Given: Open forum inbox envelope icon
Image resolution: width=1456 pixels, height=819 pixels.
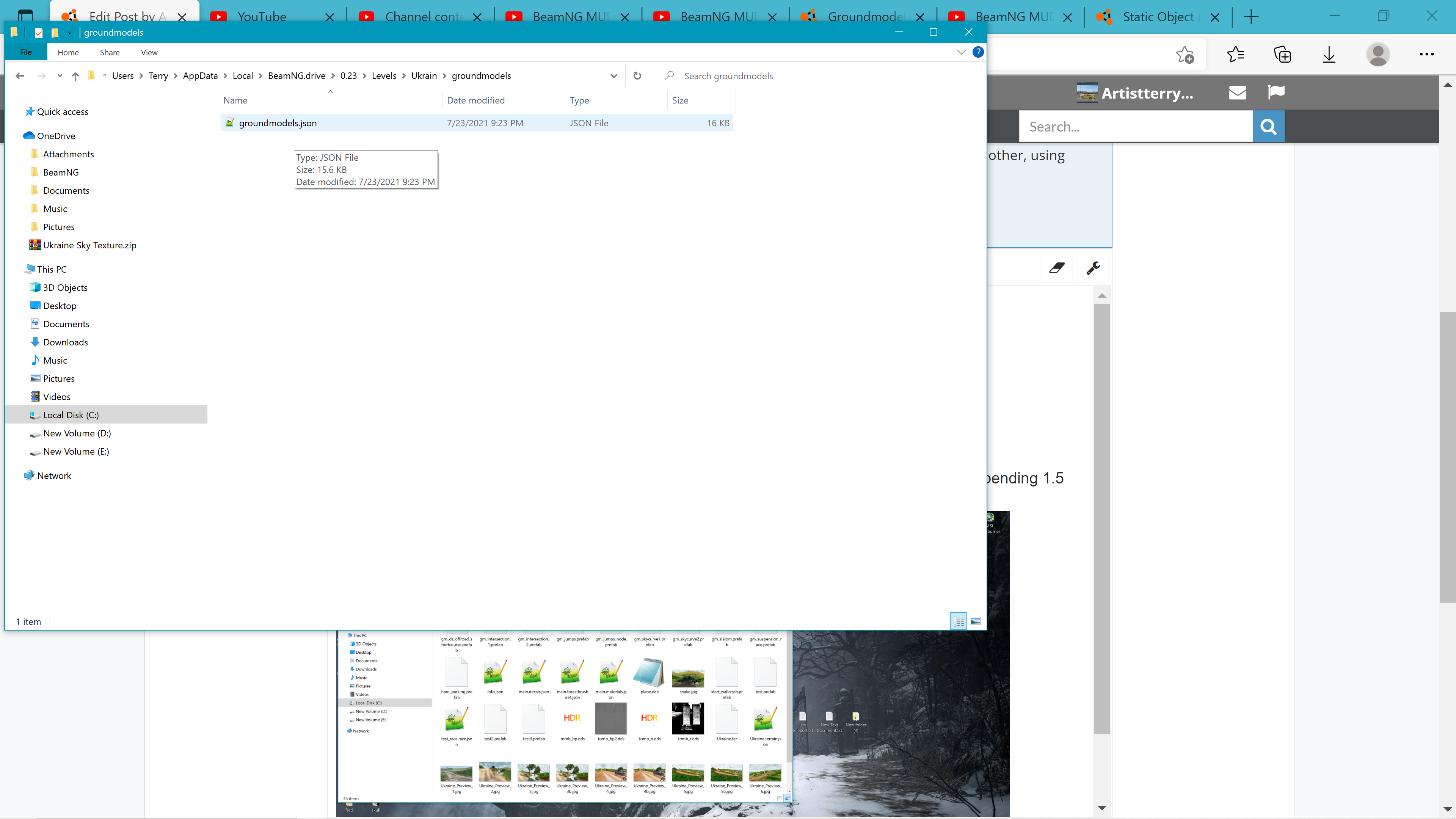Looking at the screenshot, I should click(1237, 92).
